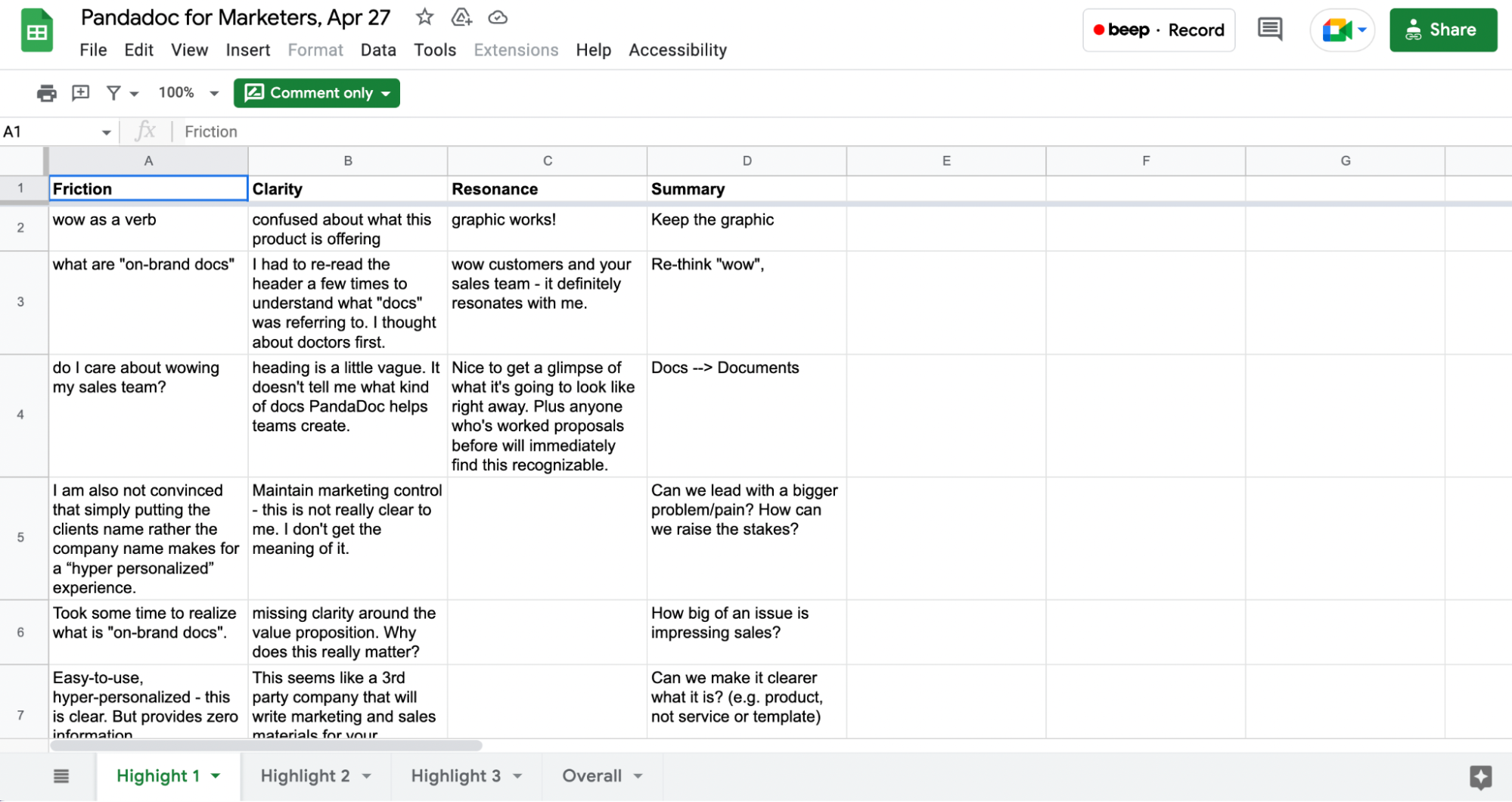Image resolution: width=1512 pixels, height=802 pixels.
Task: Open the Explore panel icon bottom right
Action: [1480, 775]
